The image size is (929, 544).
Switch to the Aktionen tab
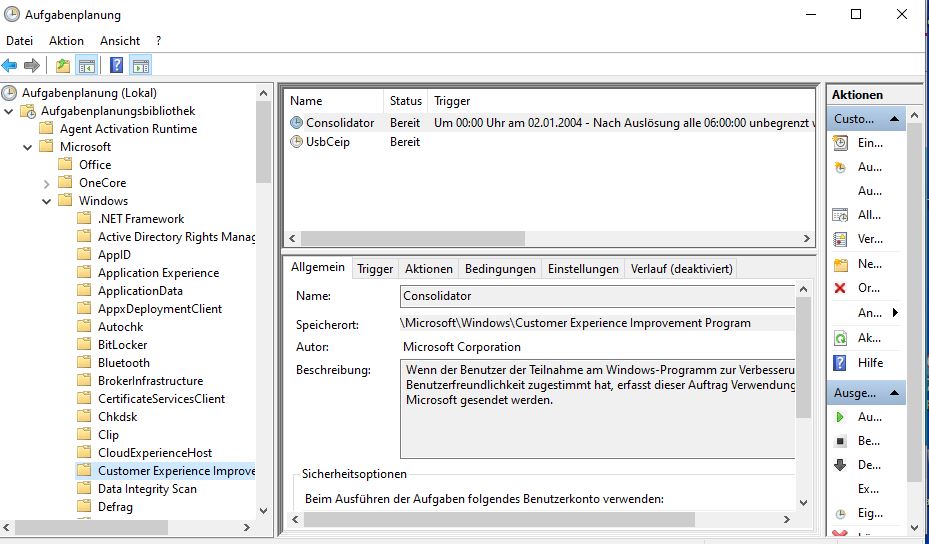[x=429, y=269]
